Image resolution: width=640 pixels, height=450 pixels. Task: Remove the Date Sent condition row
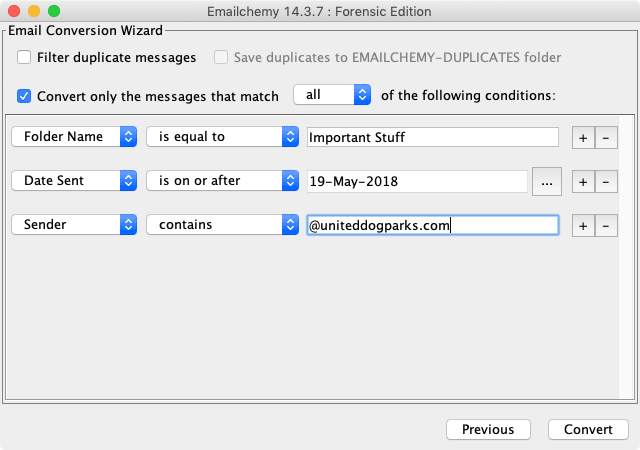tap(606, 182)
